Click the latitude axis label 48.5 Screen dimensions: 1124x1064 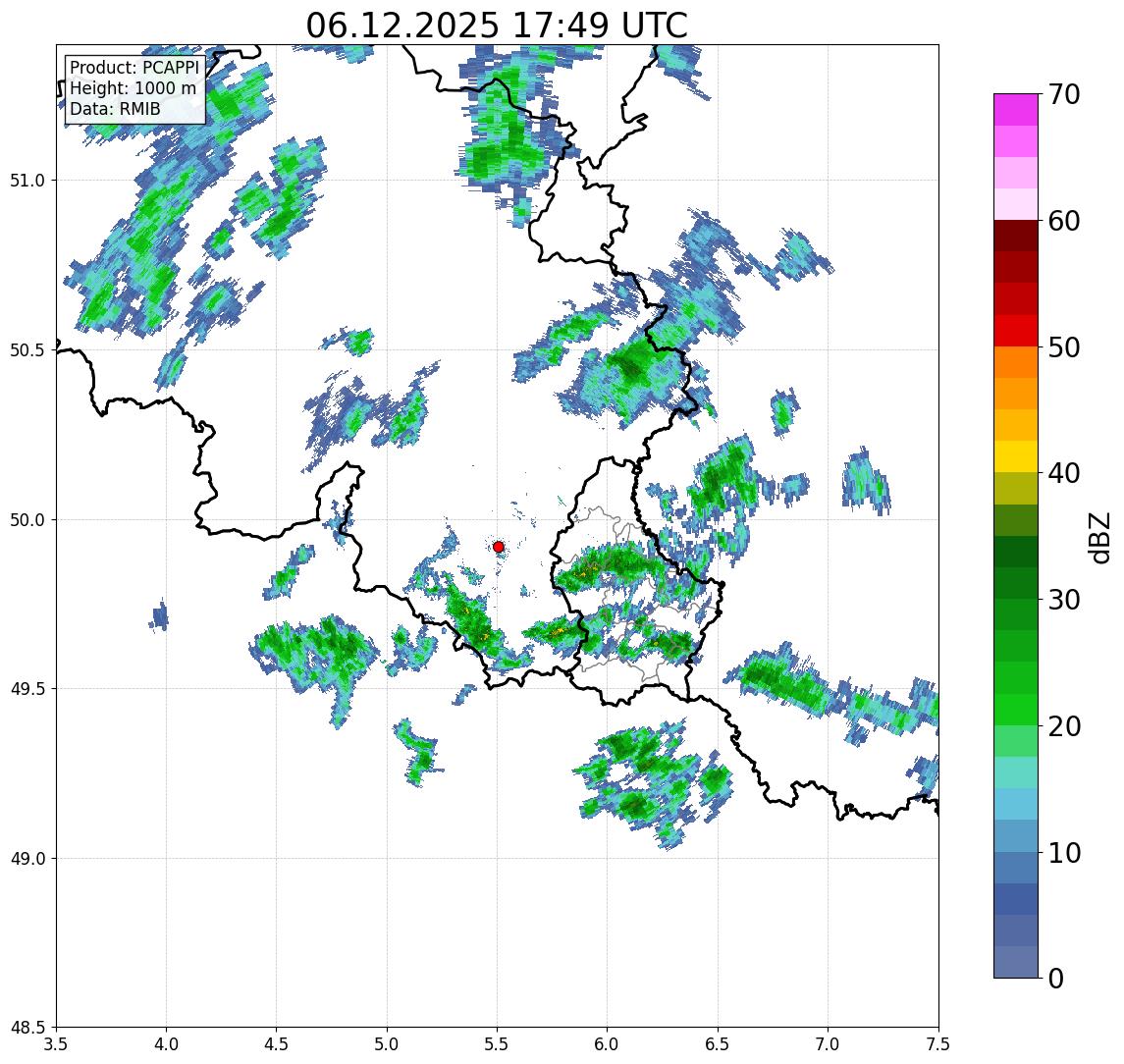click(x=27, y=1028)
